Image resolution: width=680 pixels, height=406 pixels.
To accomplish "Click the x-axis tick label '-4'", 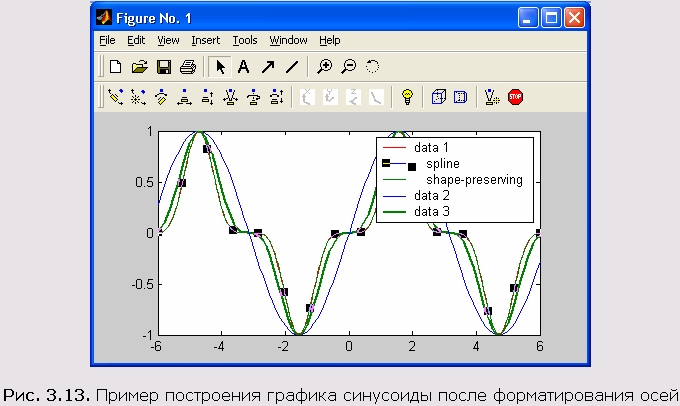I will (x=219, y=346).
